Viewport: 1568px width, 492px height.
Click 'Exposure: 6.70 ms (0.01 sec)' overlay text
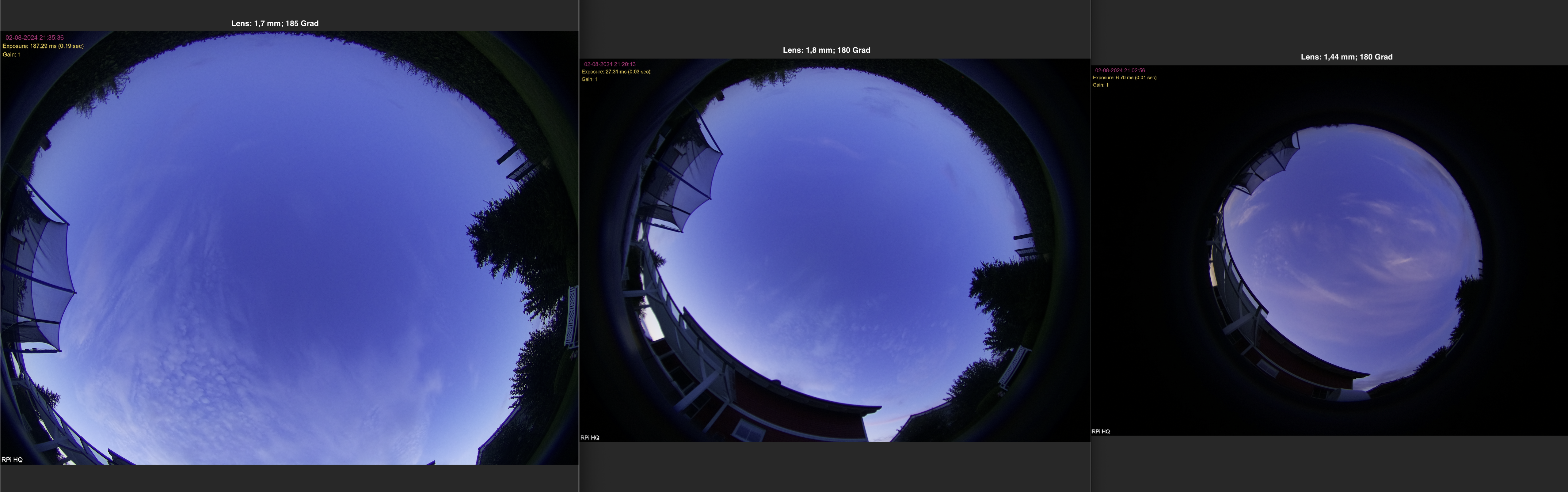(1125, 78)
